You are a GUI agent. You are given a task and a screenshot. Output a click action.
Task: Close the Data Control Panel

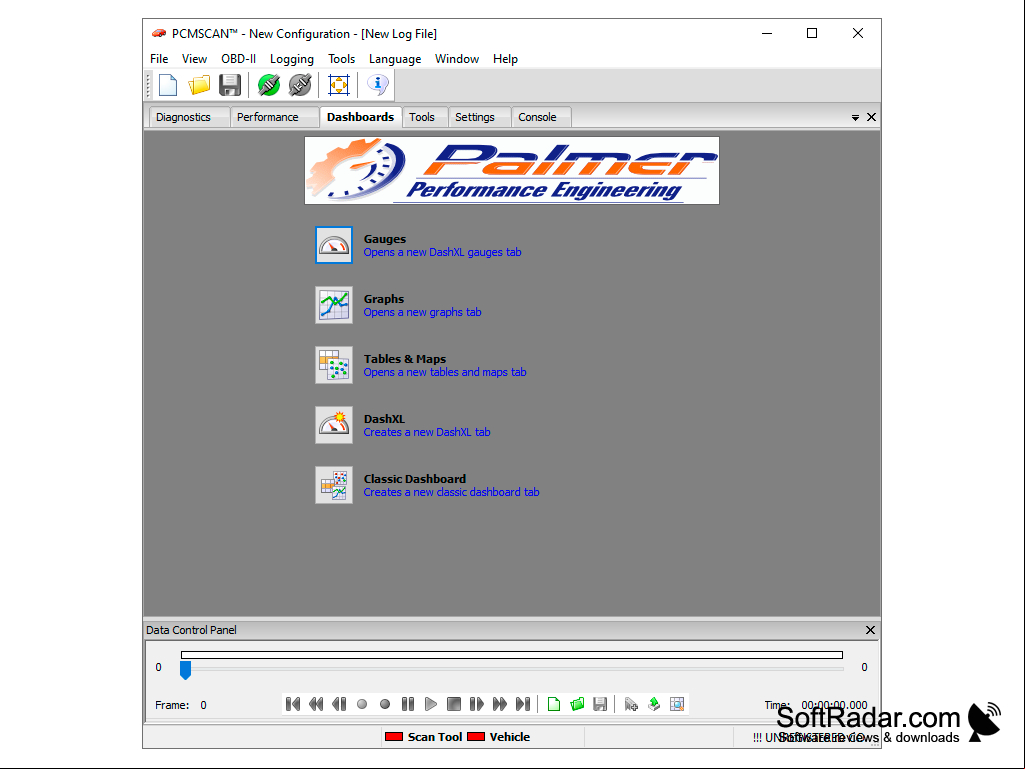point(870,630)
